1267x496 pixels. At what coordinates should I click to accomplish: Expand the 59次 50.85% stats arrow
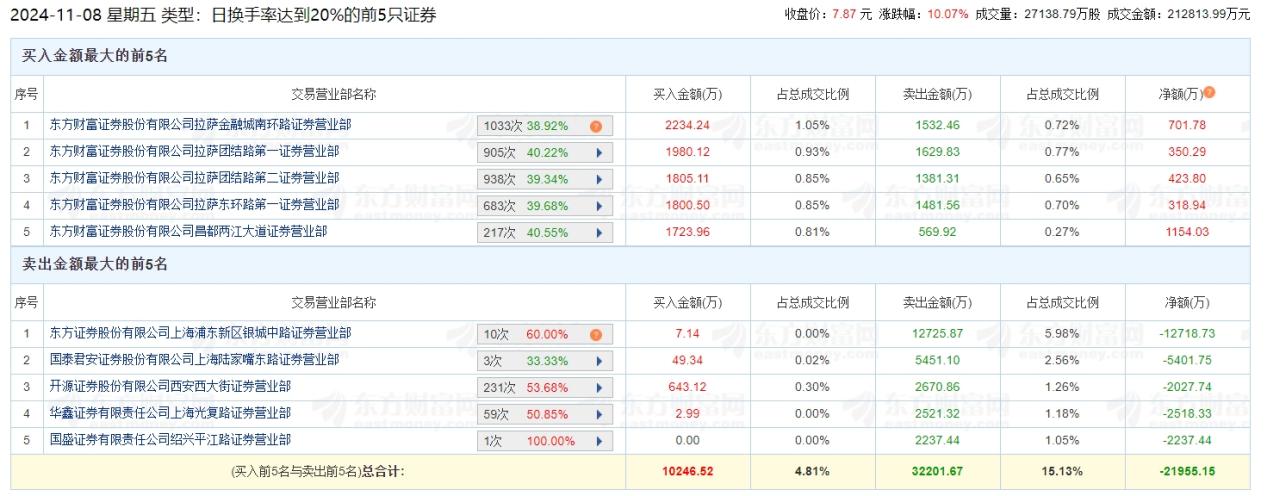[x=598, y=414]
